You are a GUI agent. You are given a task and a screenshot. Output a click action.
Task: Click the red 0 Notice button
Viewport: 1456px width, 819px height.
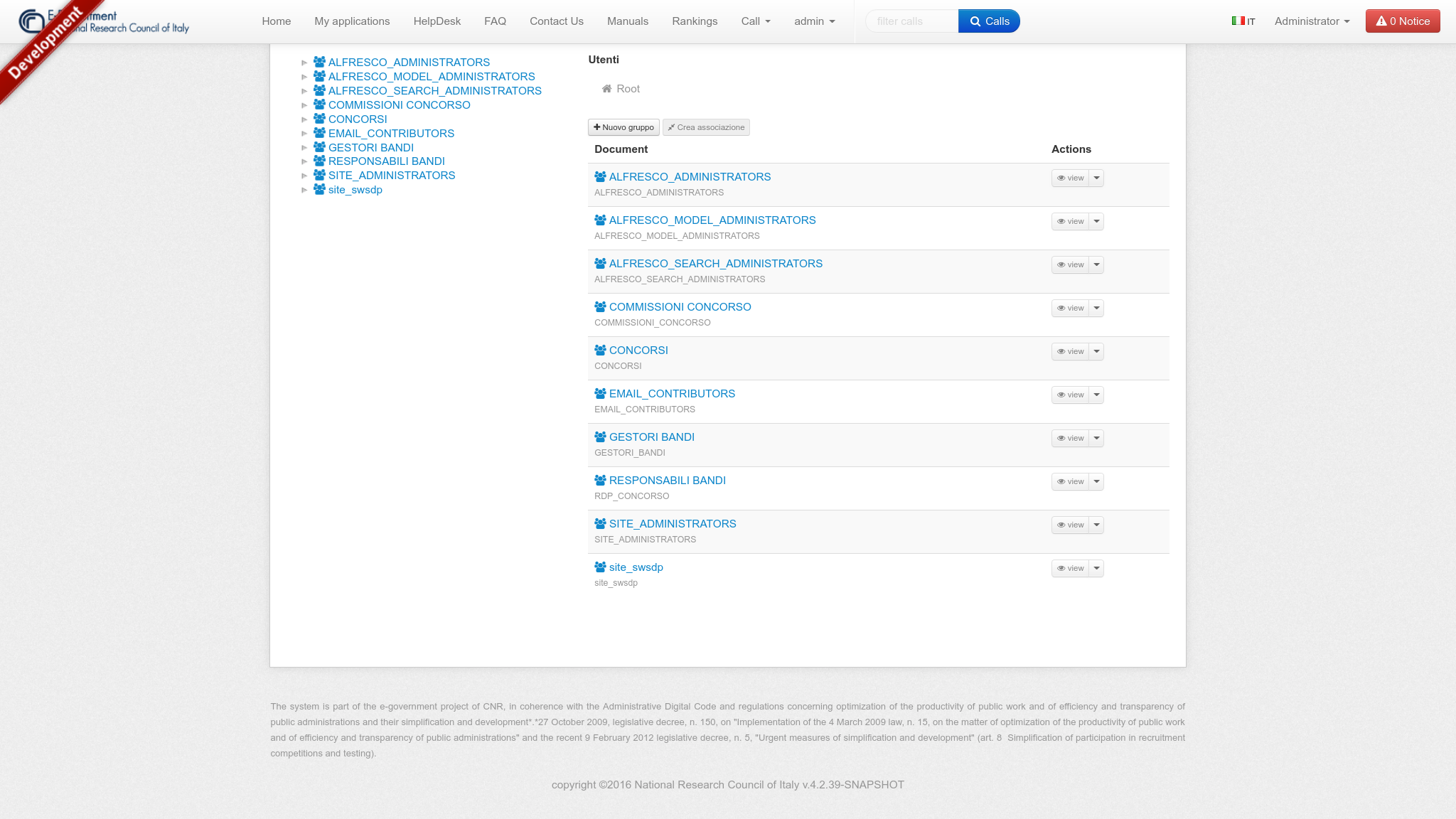[x=1402, y=21]
